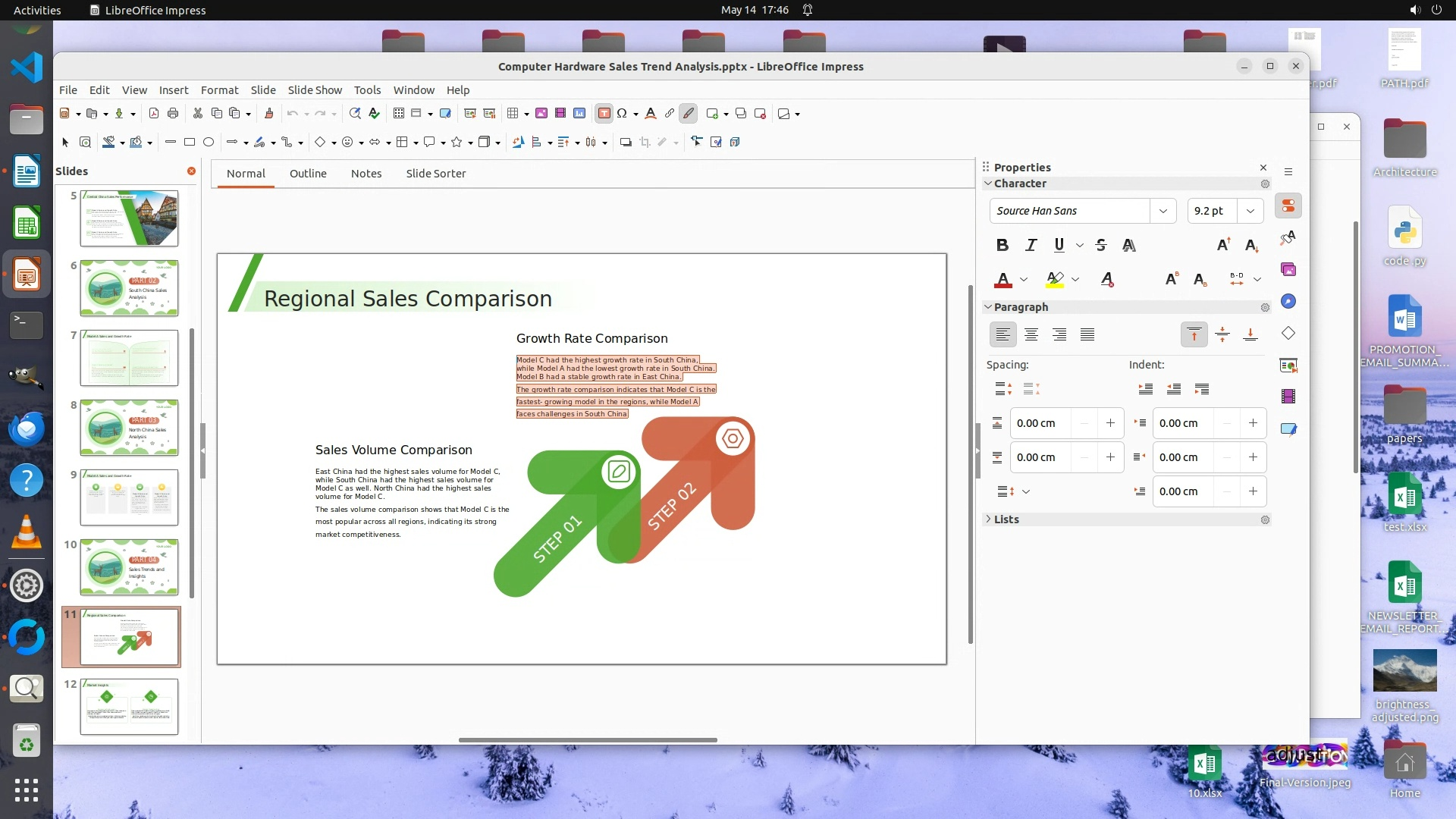Click the Insert Text Box icon

604,114
